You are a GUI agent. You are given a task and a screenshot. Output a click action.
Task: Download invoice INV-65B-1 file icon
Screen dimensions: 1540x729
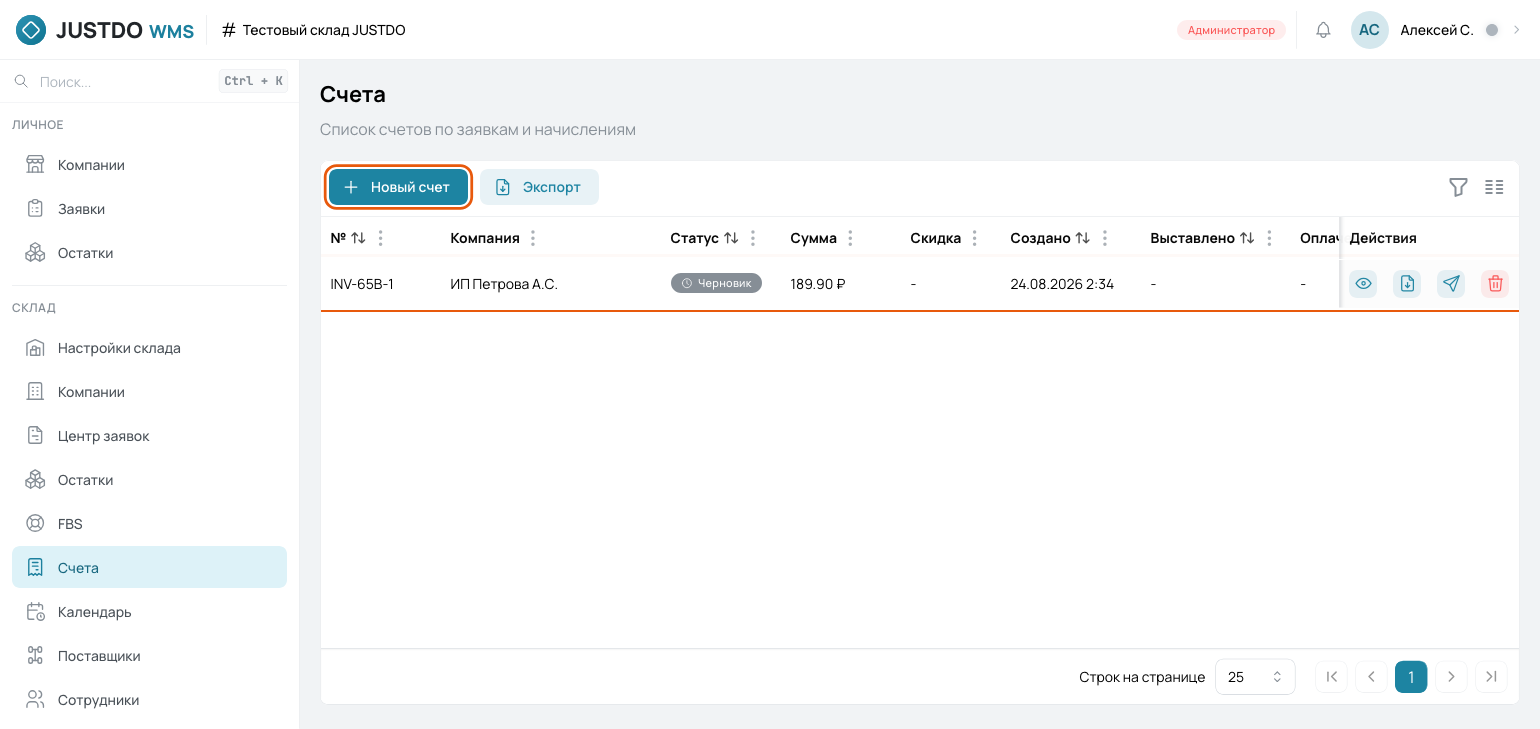(1407, 284)
